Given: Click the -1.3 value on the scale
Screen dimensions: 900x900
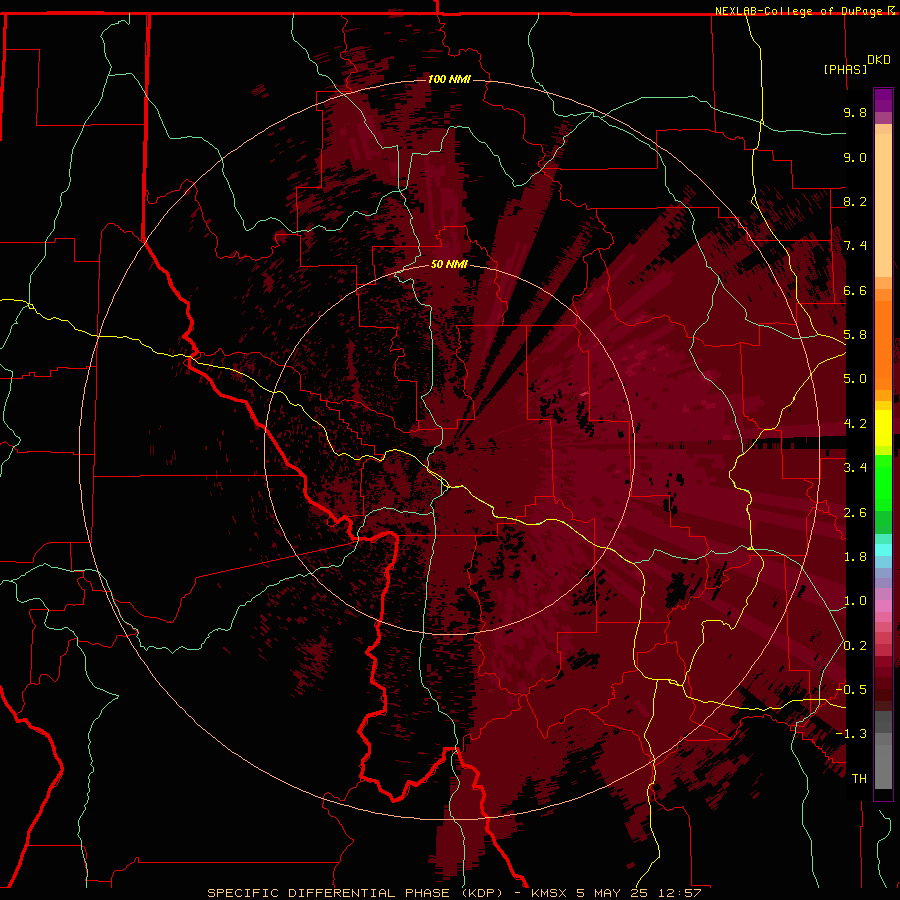Looking at the screenshot, I should 851,734.
